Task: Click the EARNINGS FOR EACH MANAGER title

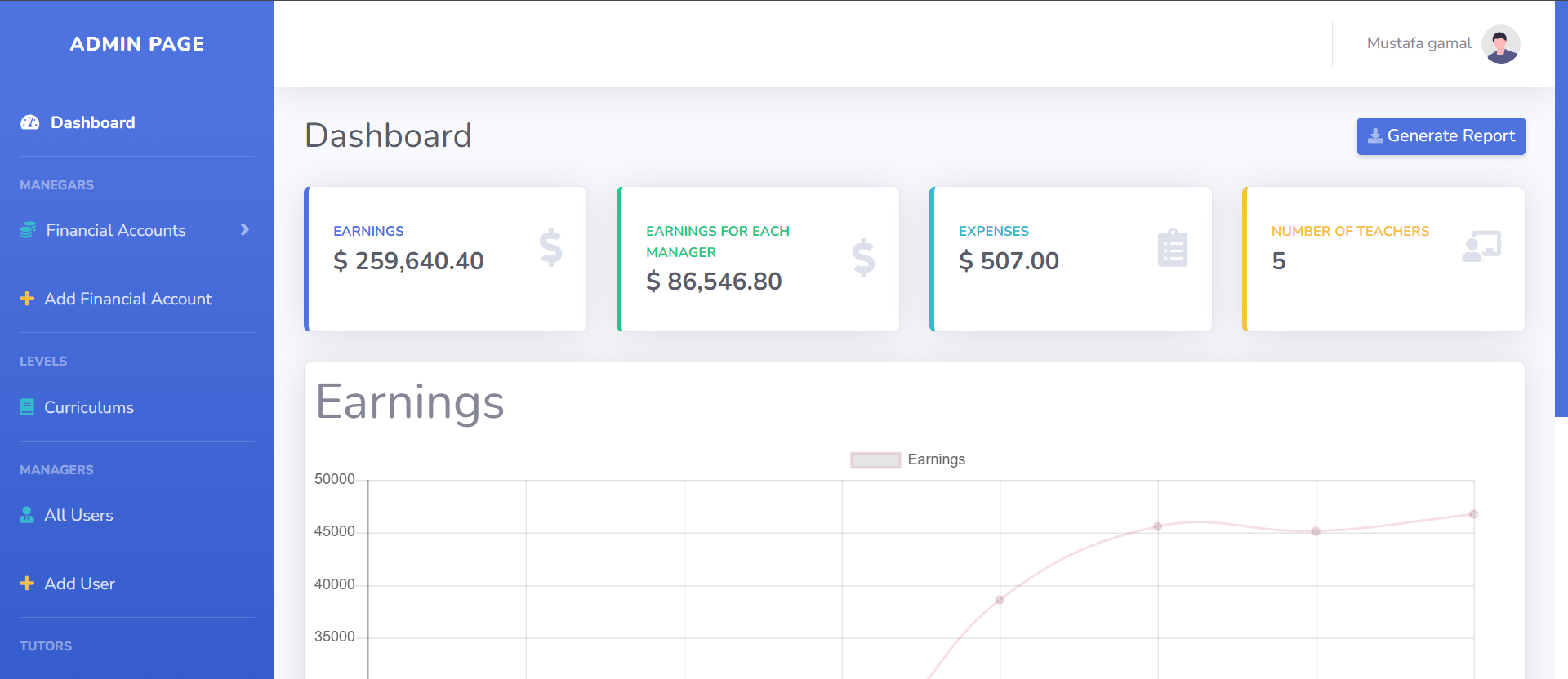Action: pos(718,242)
